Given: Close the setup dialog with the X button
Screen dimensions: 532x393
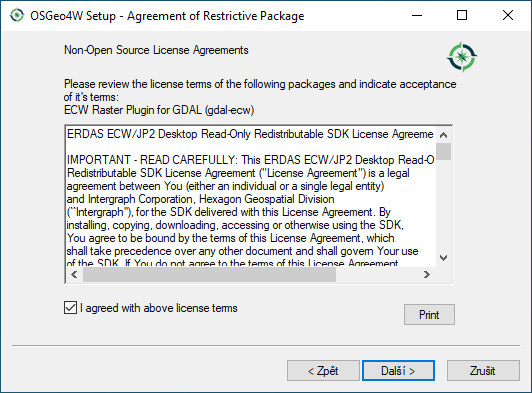Looking at the screenshot, I should pos(508,16).
